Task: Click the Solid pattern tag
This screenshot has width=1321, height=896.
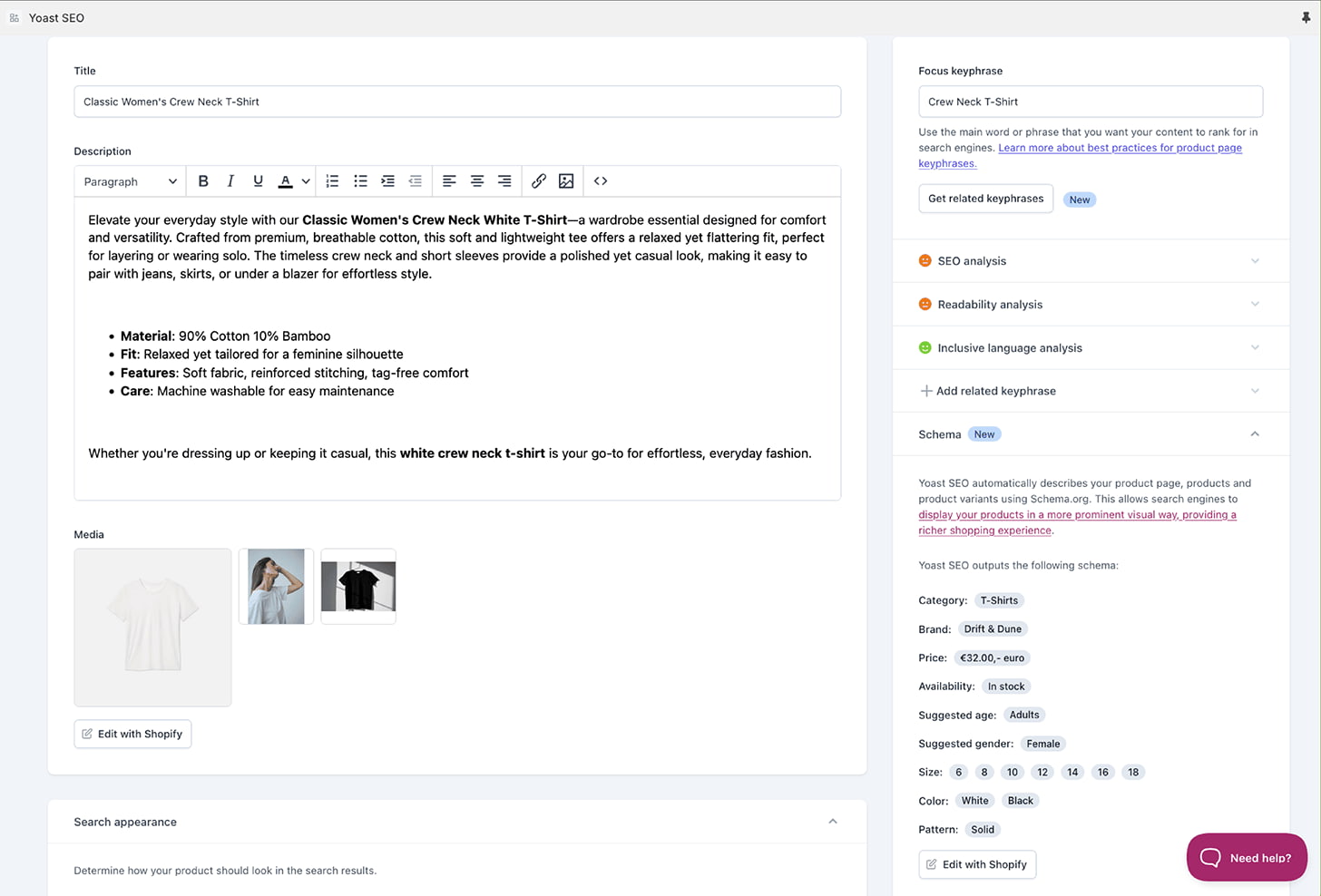Action: point(983,830)
